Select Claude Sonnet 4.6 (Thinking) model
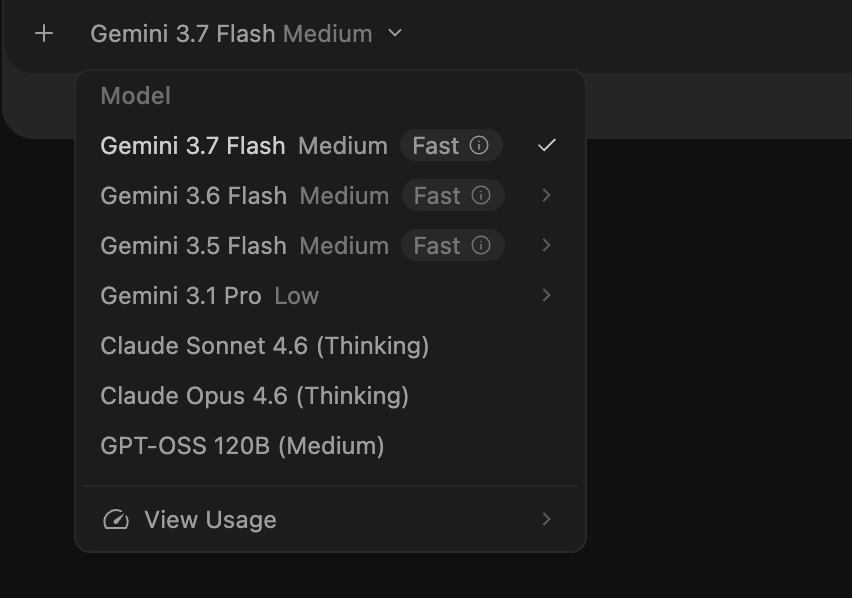The width and height of the screenshot is (852, 598). click(330, 345)
